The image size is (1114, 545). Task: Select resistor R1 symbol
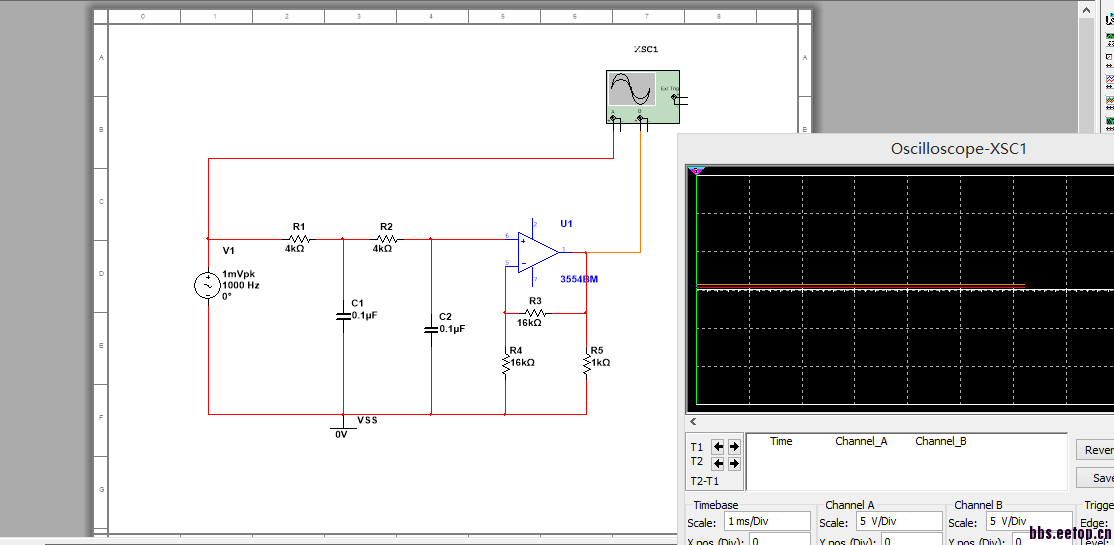pos(298,239)
